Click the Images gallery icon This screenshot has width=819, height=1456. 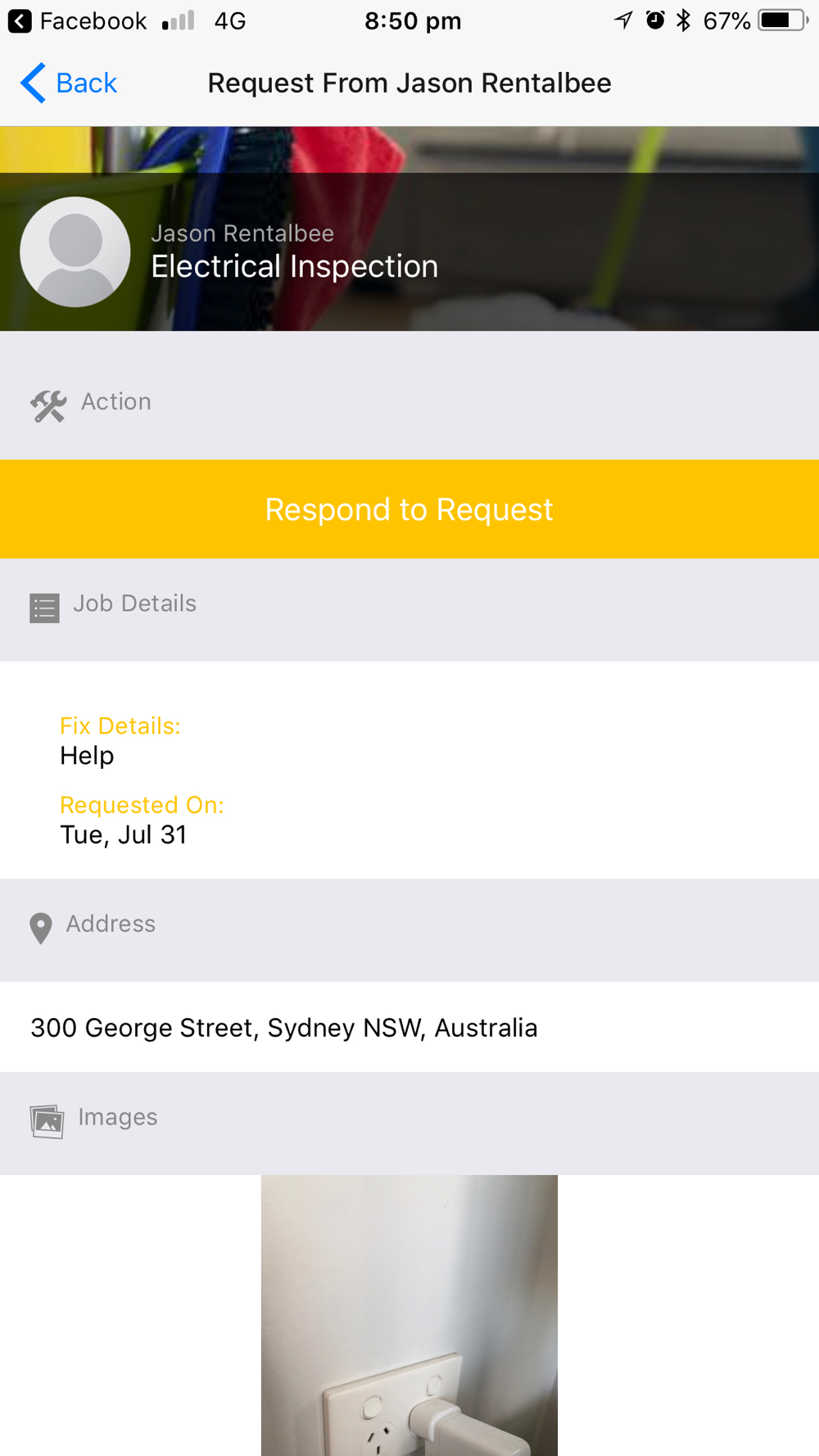pyautogui.click(x=47, y=1121)
